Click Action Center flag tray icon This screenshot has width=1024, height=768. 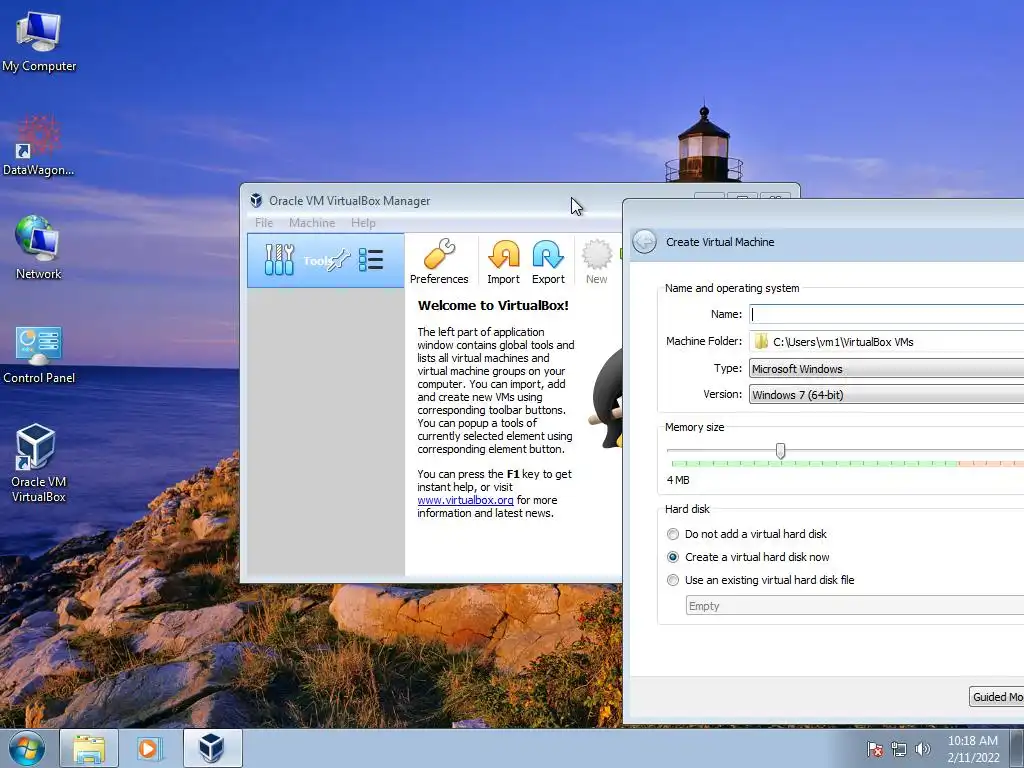click(875, 749)
